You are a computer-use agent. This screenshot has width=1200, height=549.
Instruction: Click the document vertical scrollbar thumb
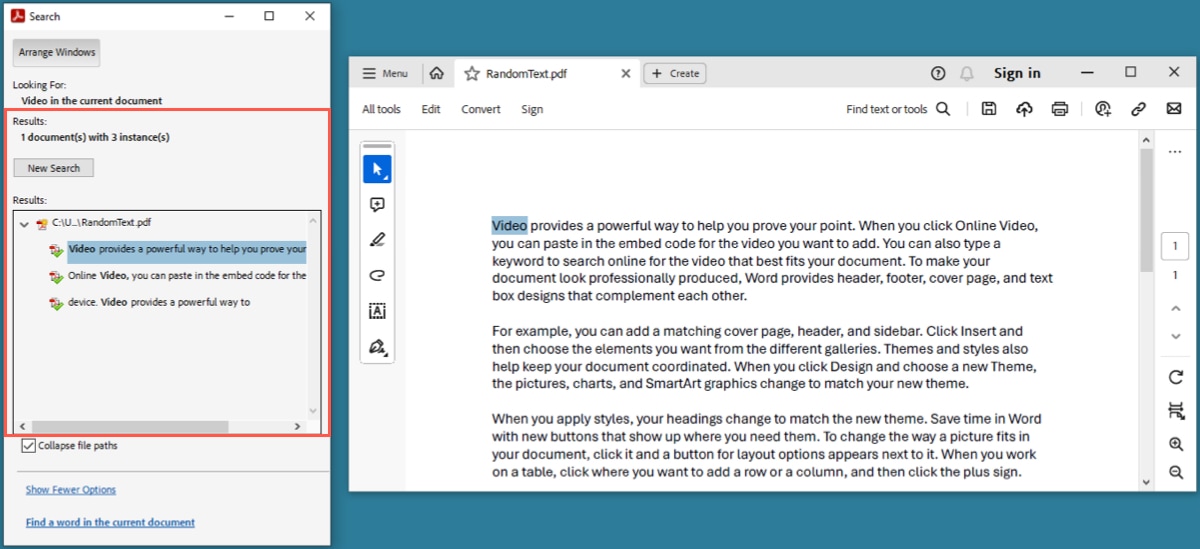(x=1146, y=210)
